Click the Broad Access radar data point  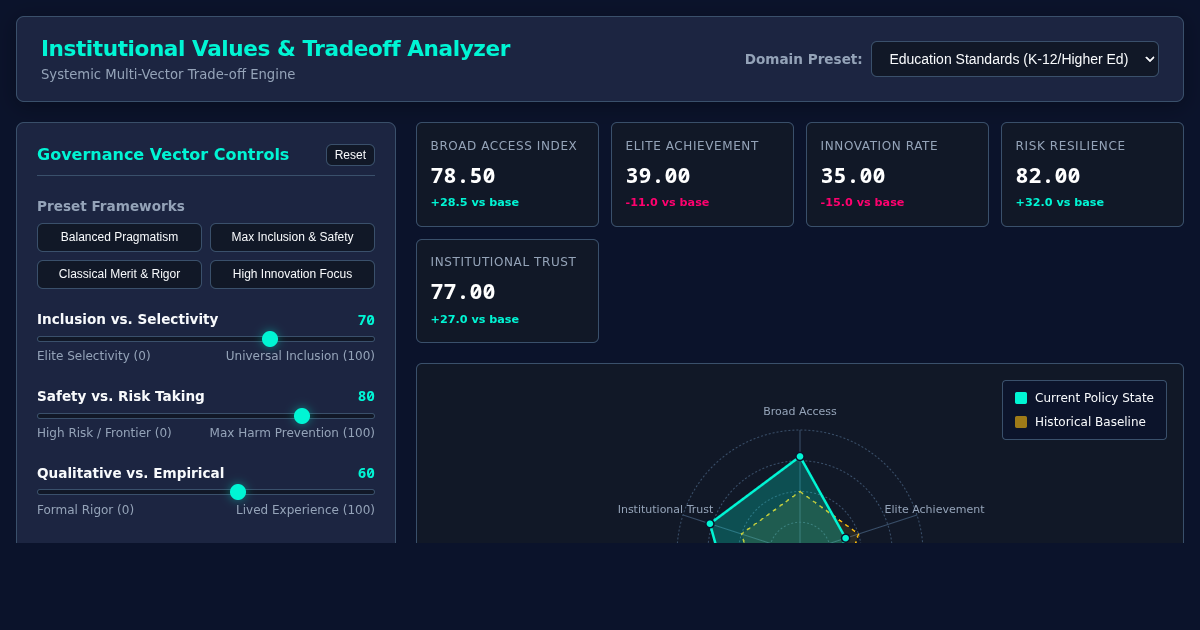click(x=800, y=456)
